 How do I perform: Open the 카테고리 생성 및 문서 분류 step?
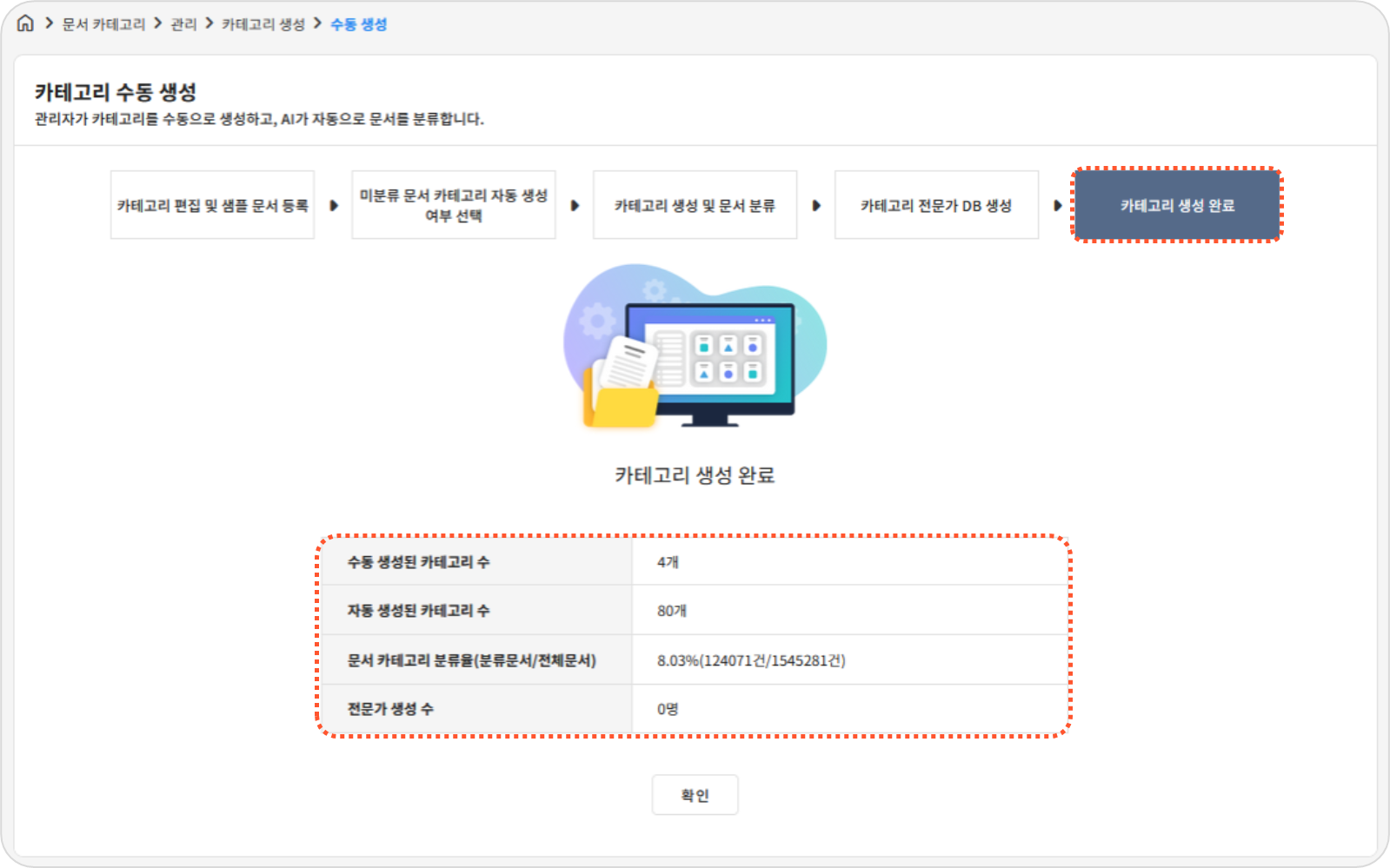pyautogui.click(x=695, y=205)
